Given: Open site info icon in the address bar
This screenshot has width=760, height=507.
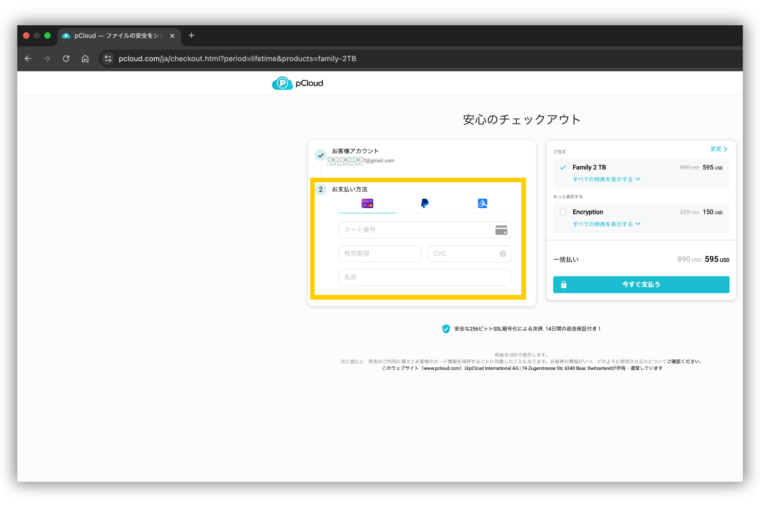Looking at the screenshot, I should [108, 59].
